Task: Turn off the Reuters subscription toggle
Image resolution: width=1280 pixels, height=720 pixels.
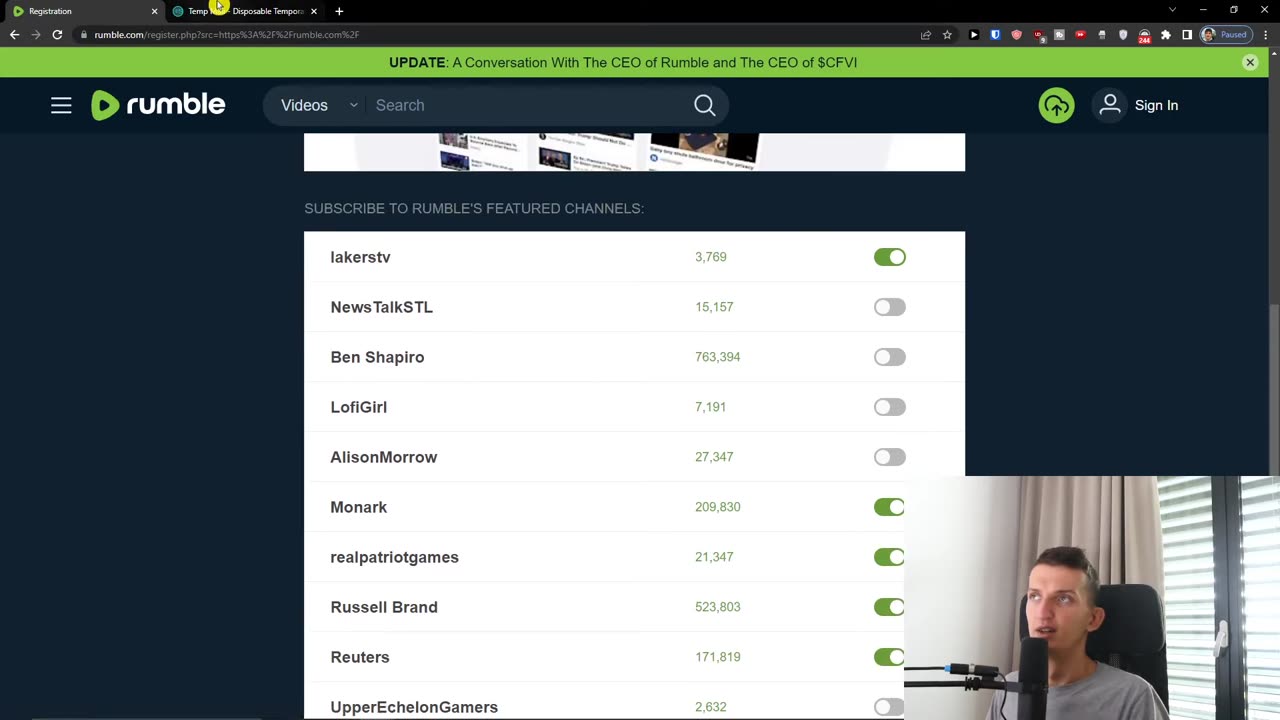Action: coord(888,657)
